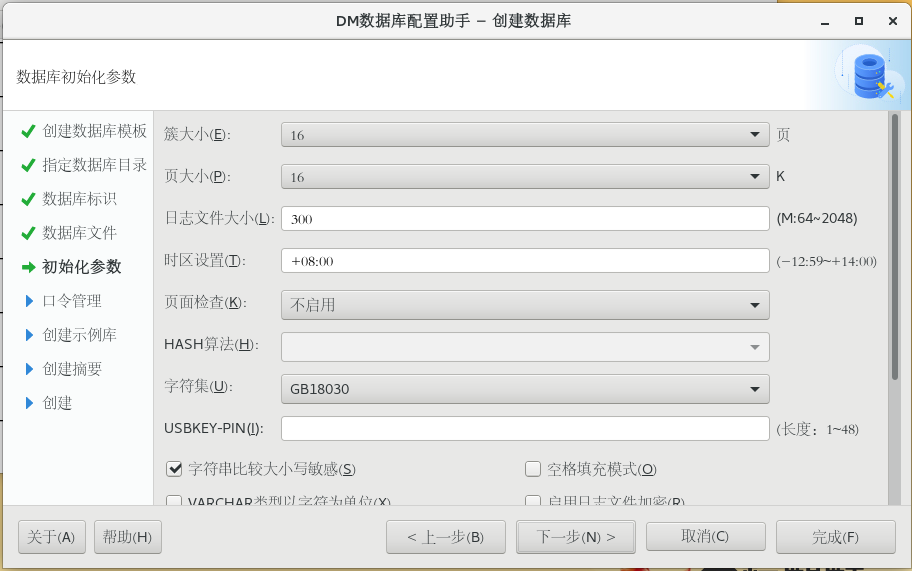This screenshot has height=571, width=912.
Task: Click the 日志文件大小(L) label
Action: pyautogui.click(x=219, y=218)
